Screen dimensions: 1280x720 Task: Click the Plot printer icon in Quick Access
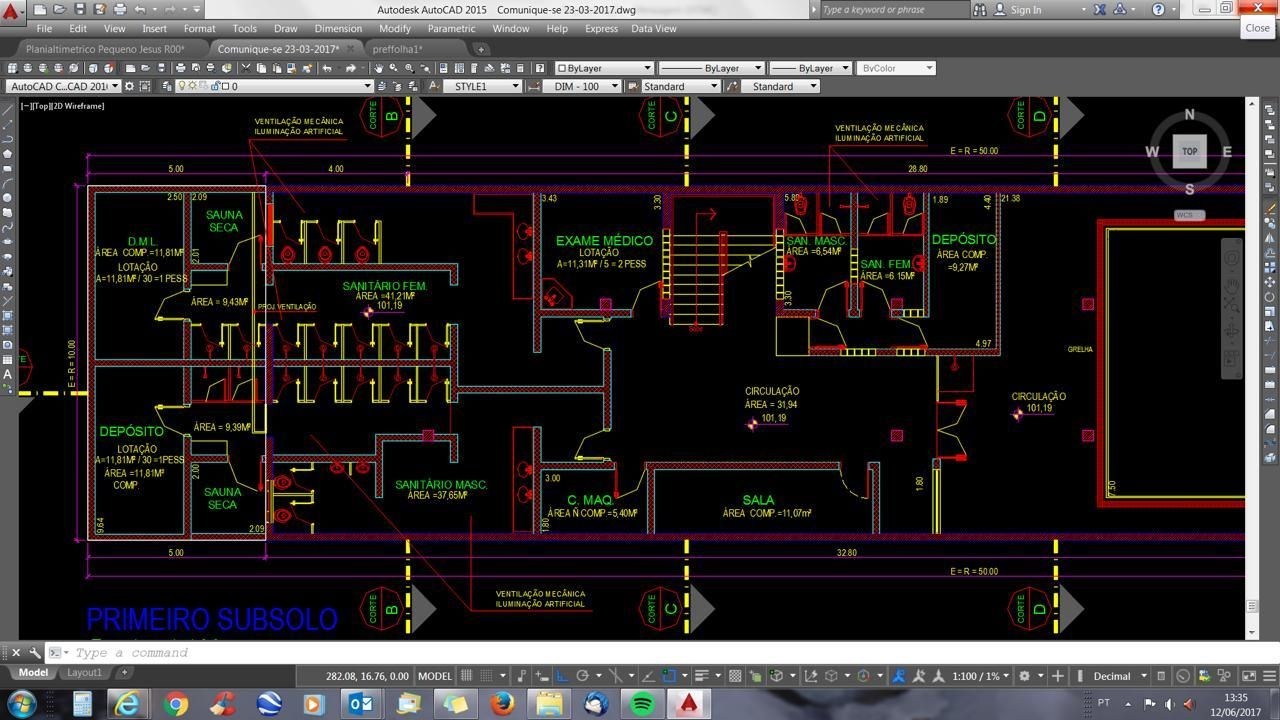click(118, 9)
